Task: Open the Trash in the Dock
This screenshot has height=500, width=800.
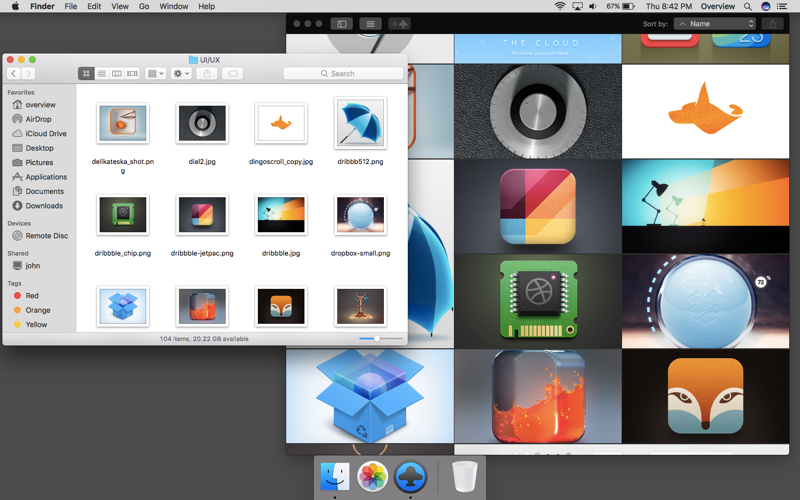Action: (x=464, y=477)
